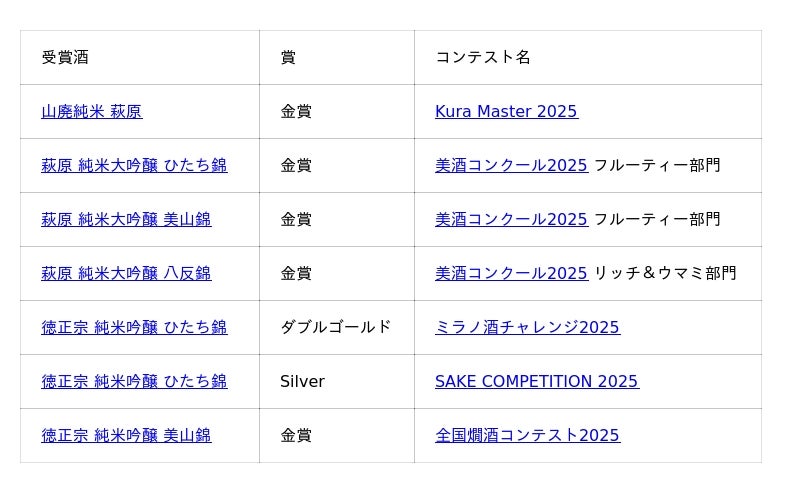
Task: Click 美酒コンクール2025 link in 萩原 美山錦 row
Action: tap(511, 220)
